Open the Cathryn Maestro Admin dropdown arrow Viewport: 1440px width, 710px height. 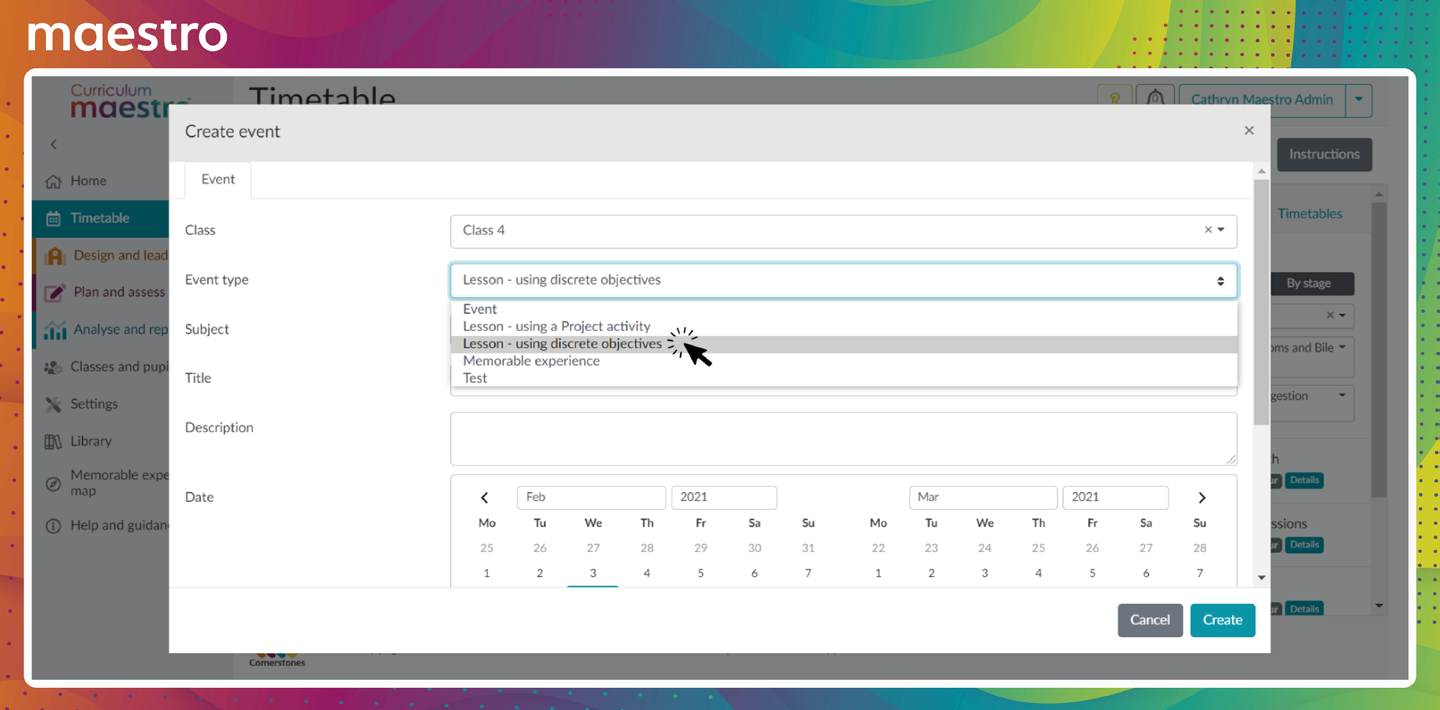point(1358,100)
